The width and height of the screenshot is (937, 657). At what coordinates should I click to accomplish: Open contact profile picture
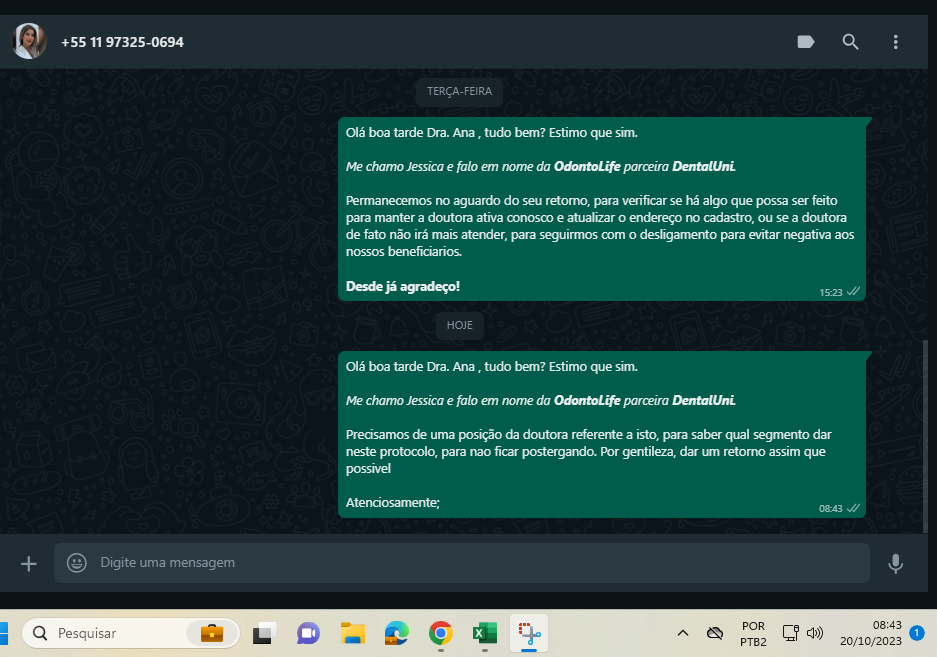click(29, 41)
